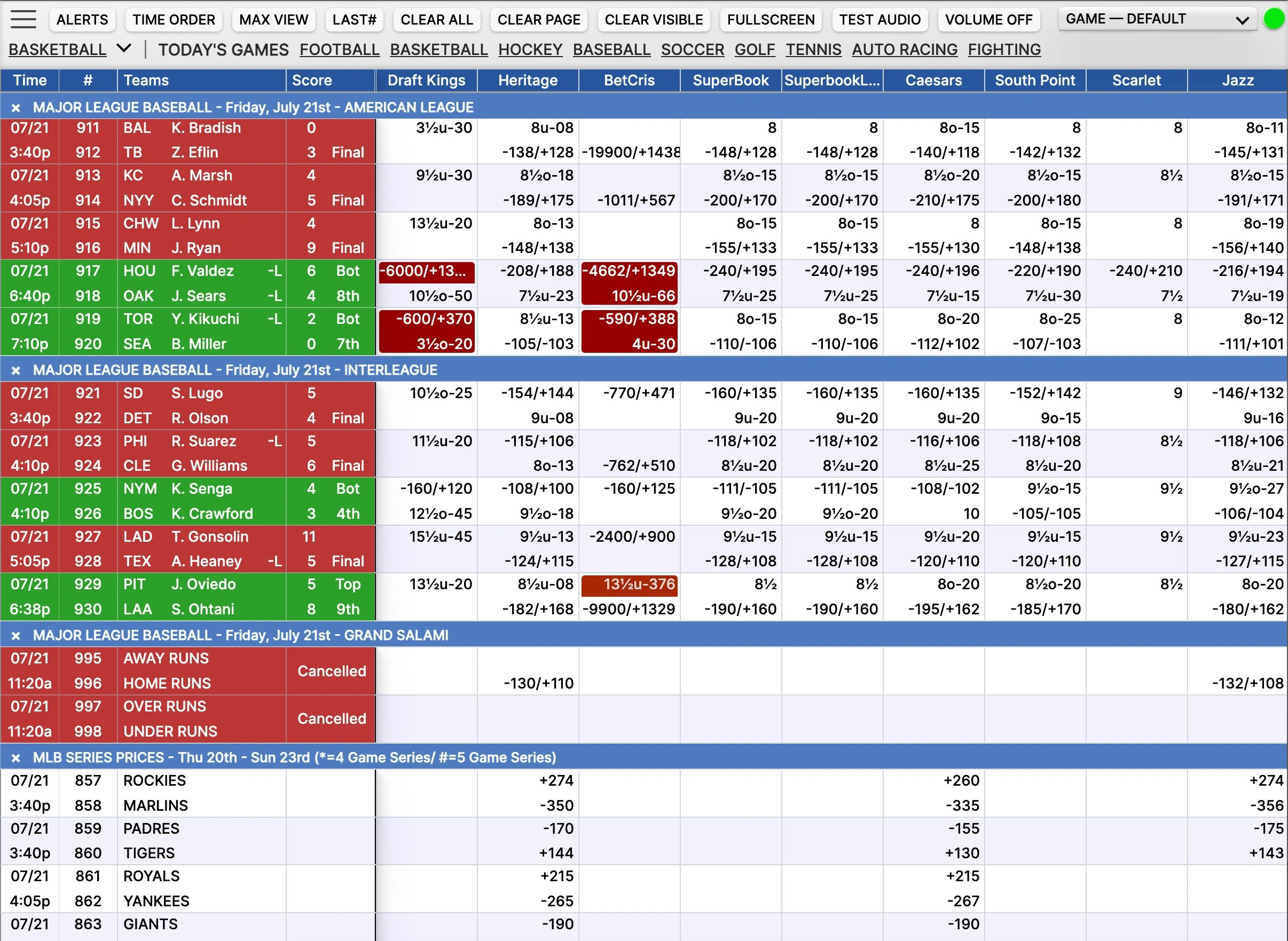Click the green connection status indicator
Image resolution: width=1288 pixels, height=941 pixels.
tap(1273, 19)
